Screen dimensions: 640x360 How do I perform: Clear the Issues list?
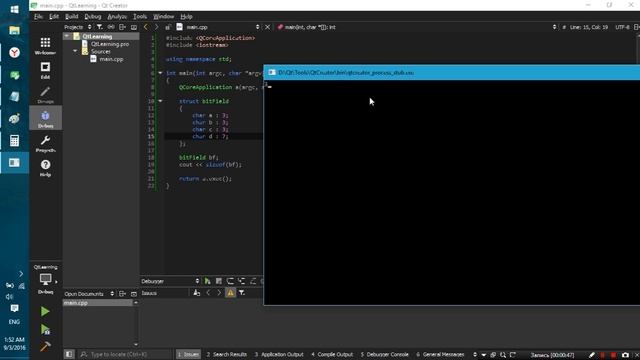pyautogui.click(x=197, y=293)
